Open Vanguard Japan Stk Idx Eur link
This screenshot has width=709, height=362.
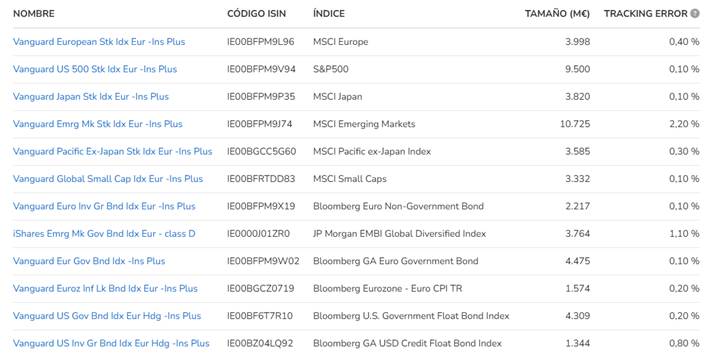[91, 97]
